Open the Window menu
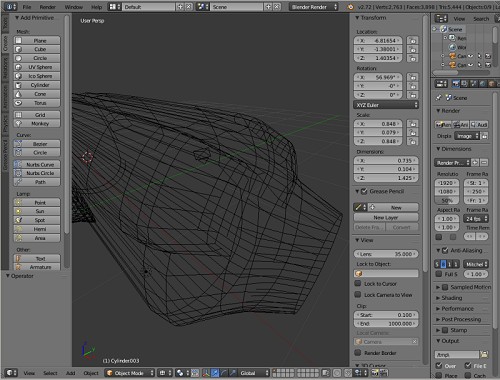 (x=74, y=7)
